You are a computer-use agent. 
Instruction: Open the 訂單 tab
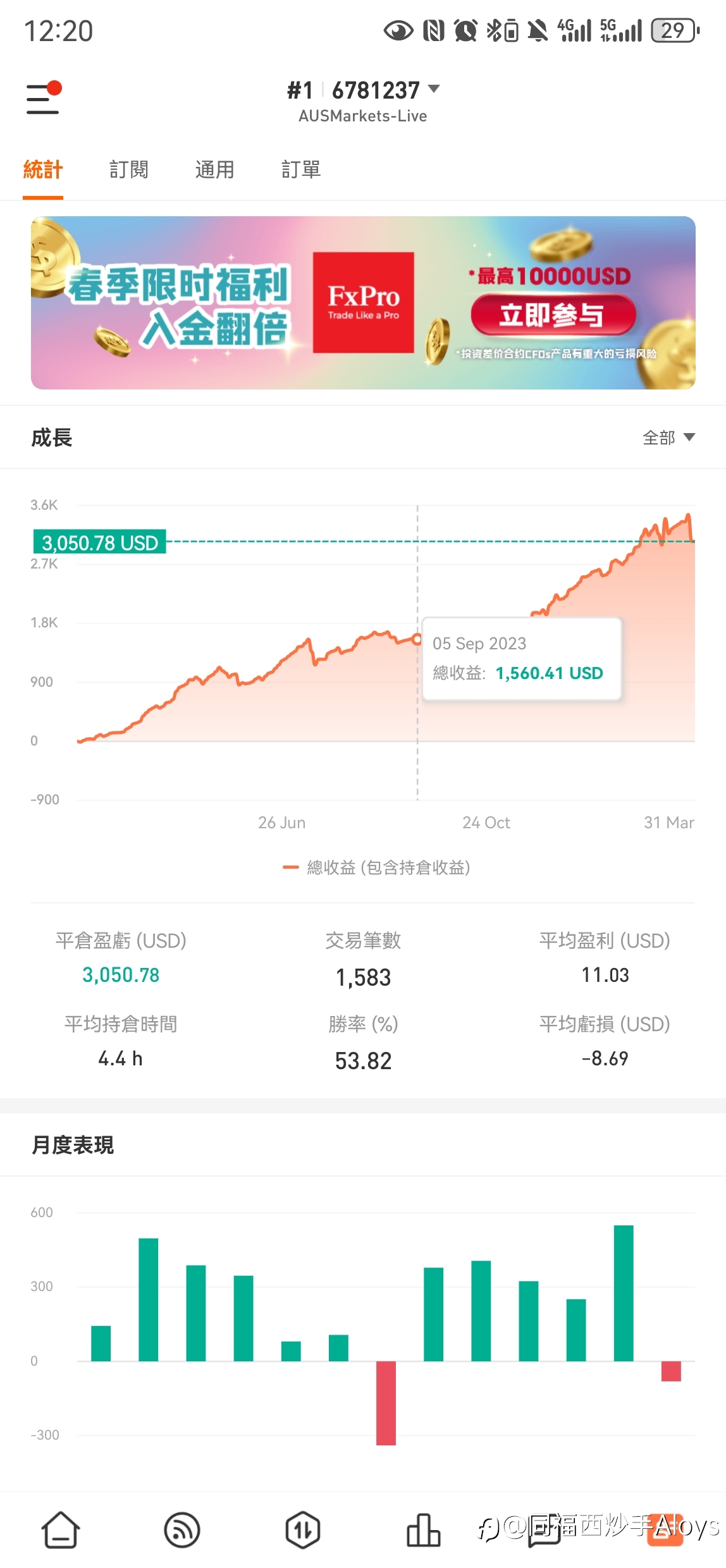tap(301, 169)
